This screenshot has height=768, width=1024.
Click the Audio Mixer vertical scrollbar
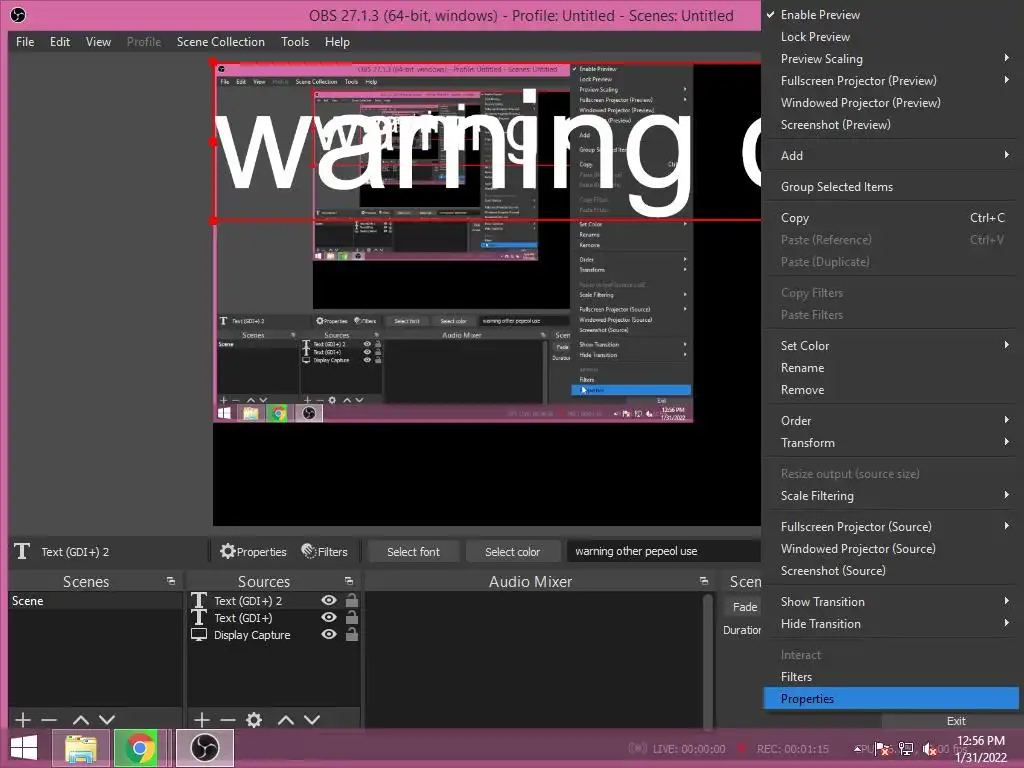(x=708, y=660)
